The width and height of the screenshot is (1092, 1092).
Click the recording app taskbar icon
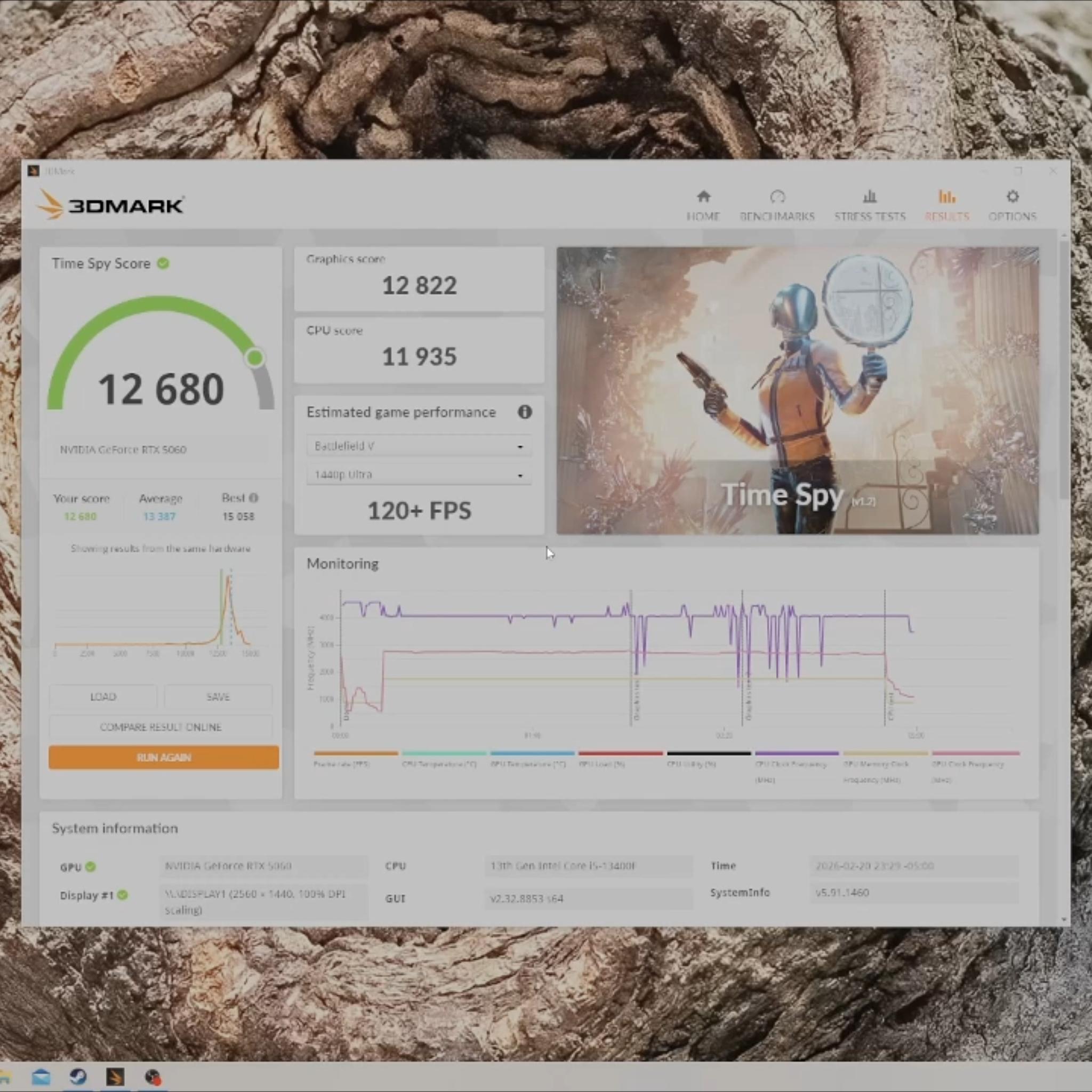pyautogui.click(x=152, y=1077)
